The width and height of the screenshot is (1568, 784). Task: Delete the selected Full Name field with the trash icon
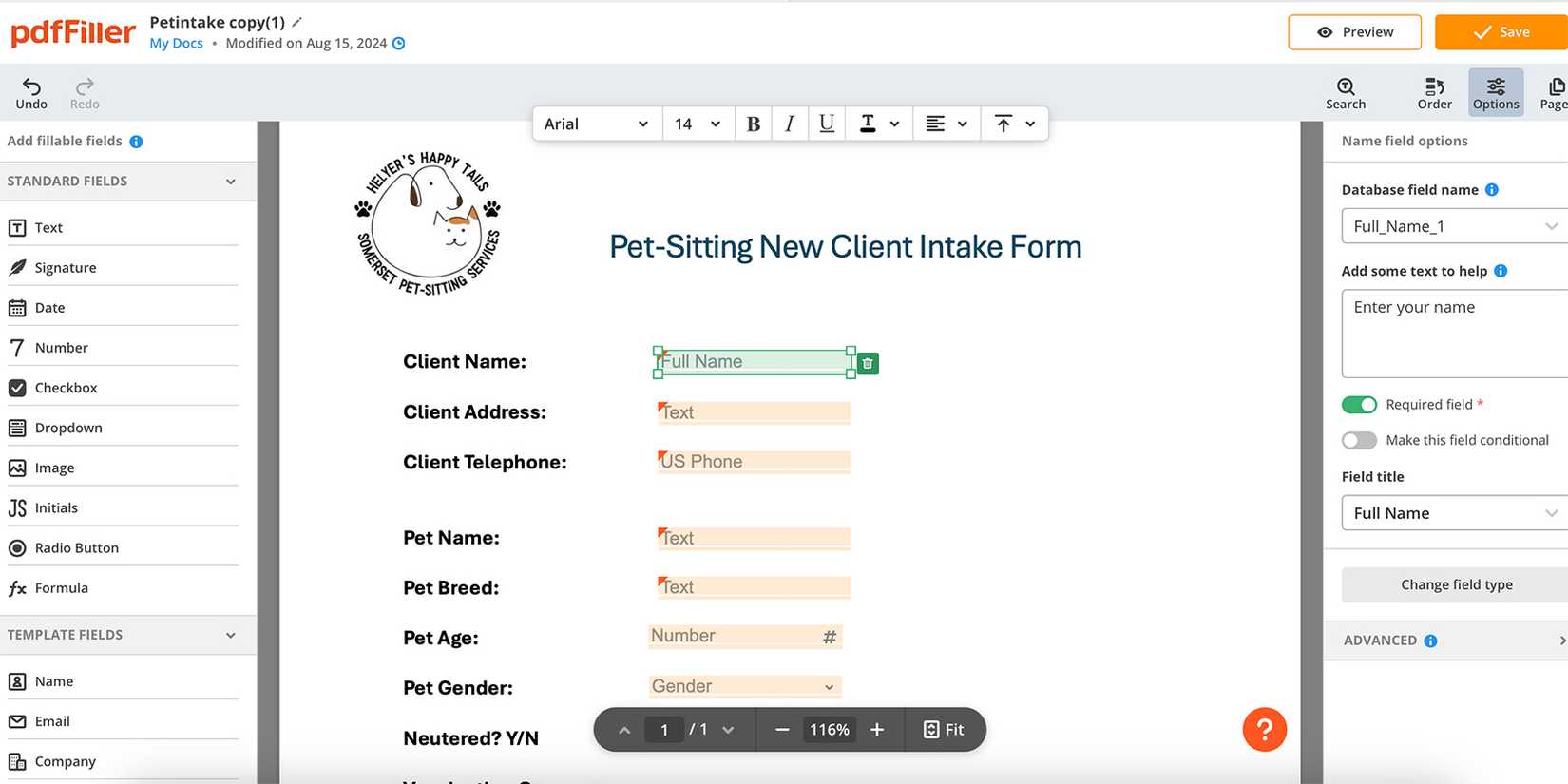click(868, 363)
